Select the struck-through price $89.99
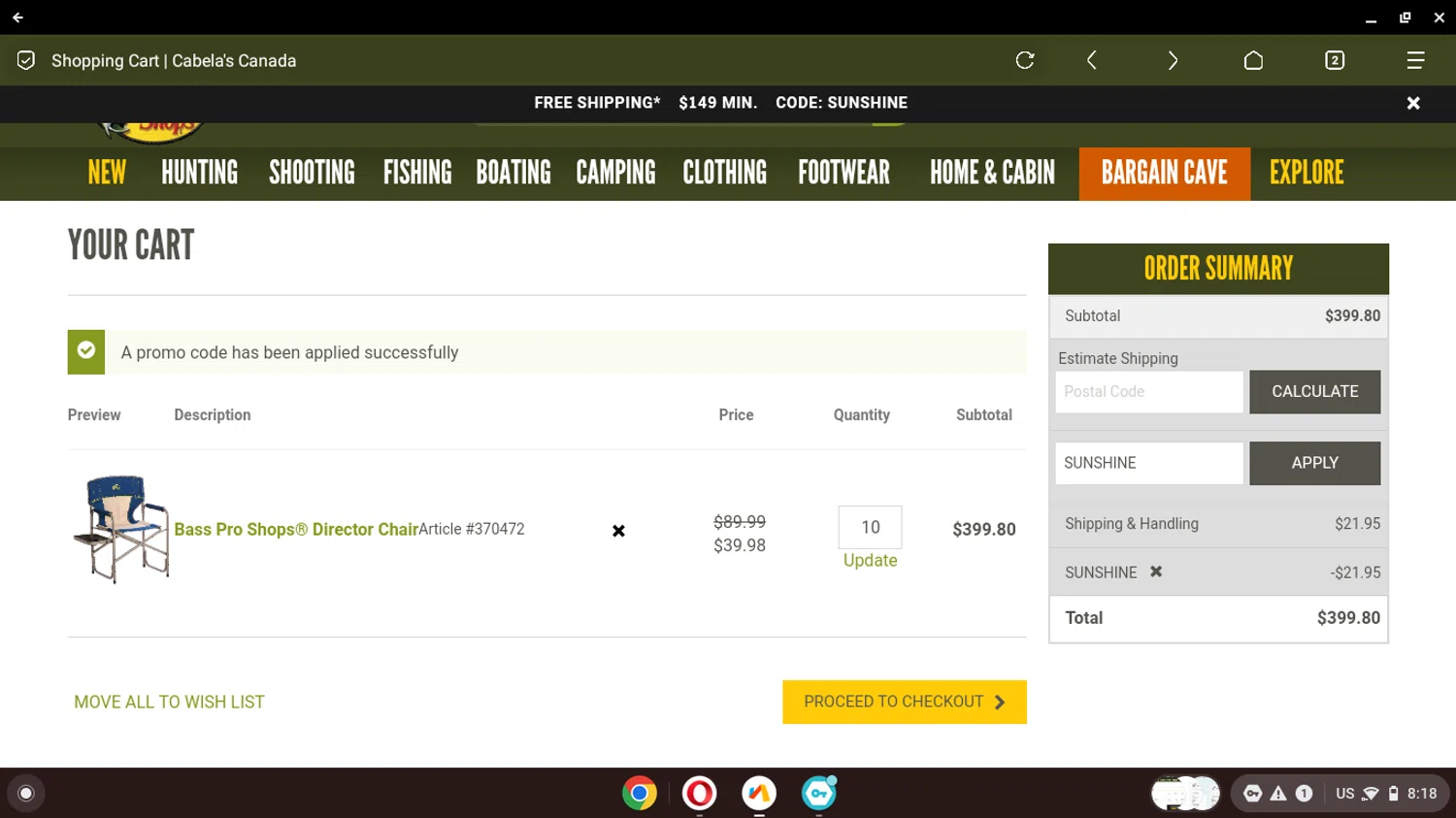This screenshot has width=1456, height=818. tap(740, 521)
